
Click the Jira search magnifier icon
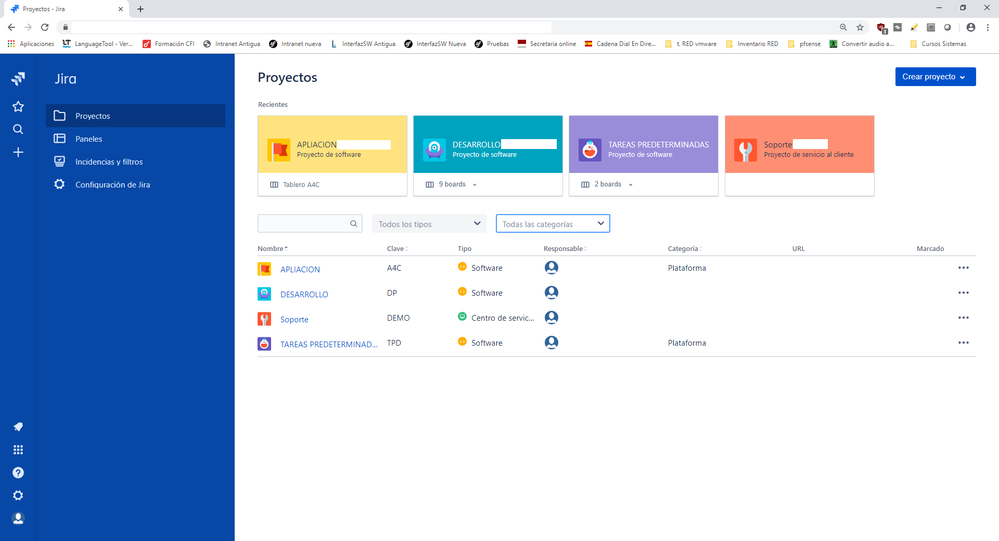click(x=18, y=129)
